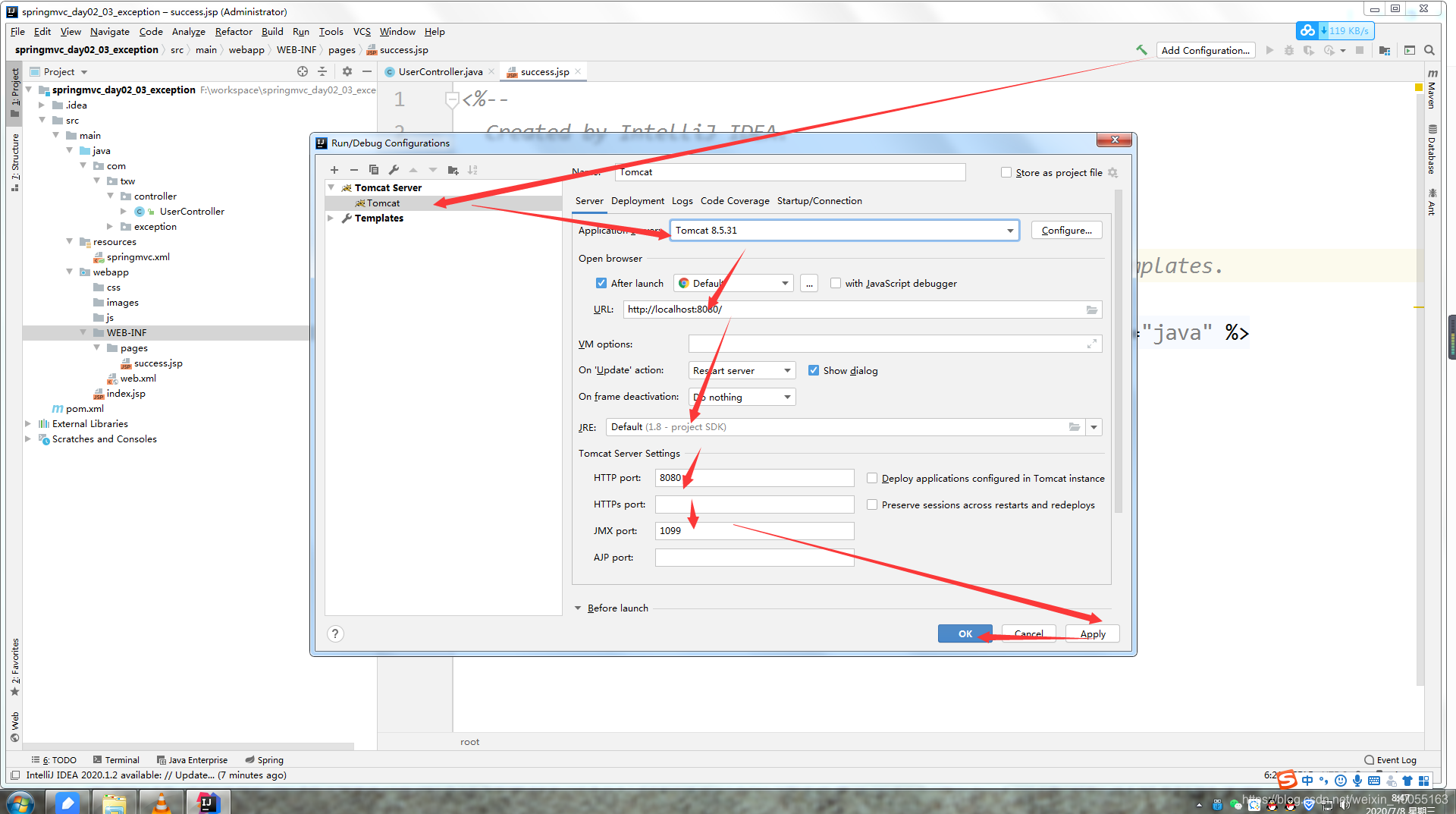Click IntelliJ IDEA taskbar icon
The image size is (1456, 814).
click(207, 803)
